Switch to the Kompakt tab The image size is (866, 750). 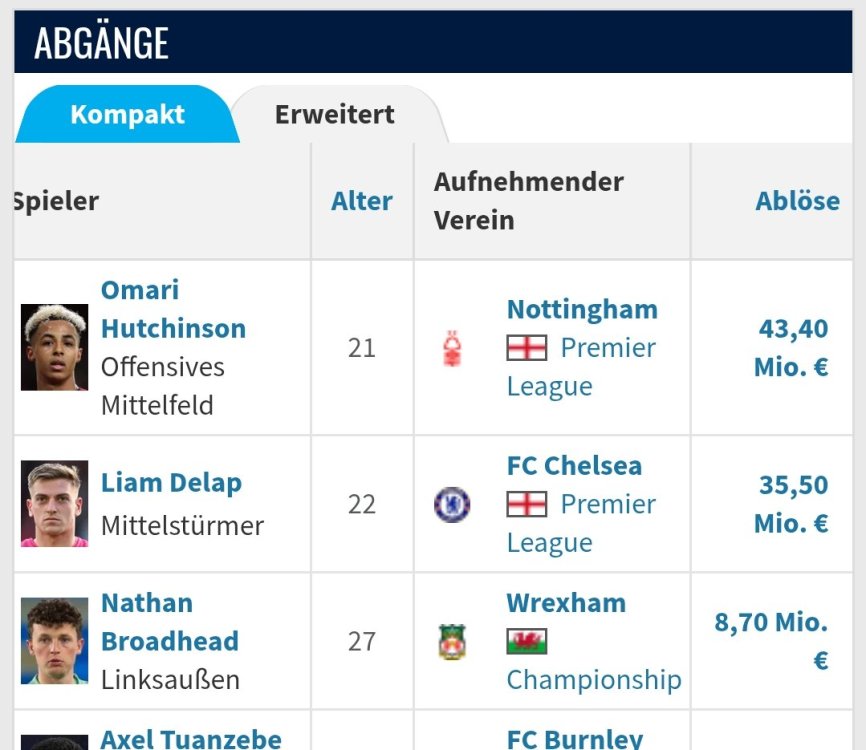coord(127,114)
